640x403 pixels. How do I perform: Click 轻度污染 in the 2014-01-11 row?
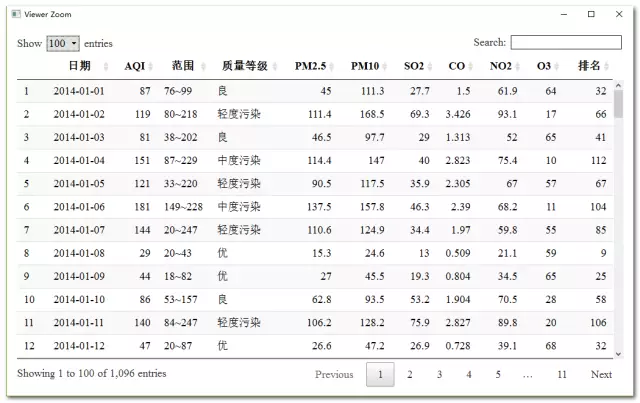tap(239, 323)
